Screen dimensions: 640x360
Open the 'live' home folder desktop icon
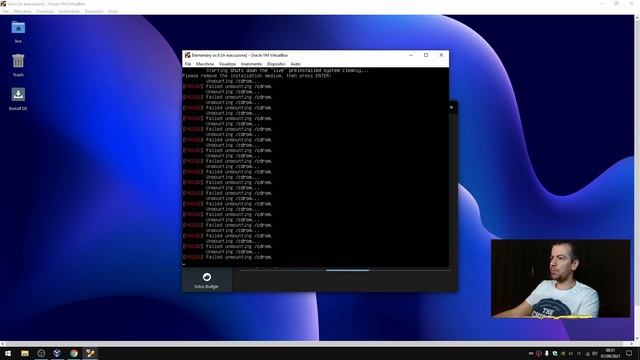(18, 31)
